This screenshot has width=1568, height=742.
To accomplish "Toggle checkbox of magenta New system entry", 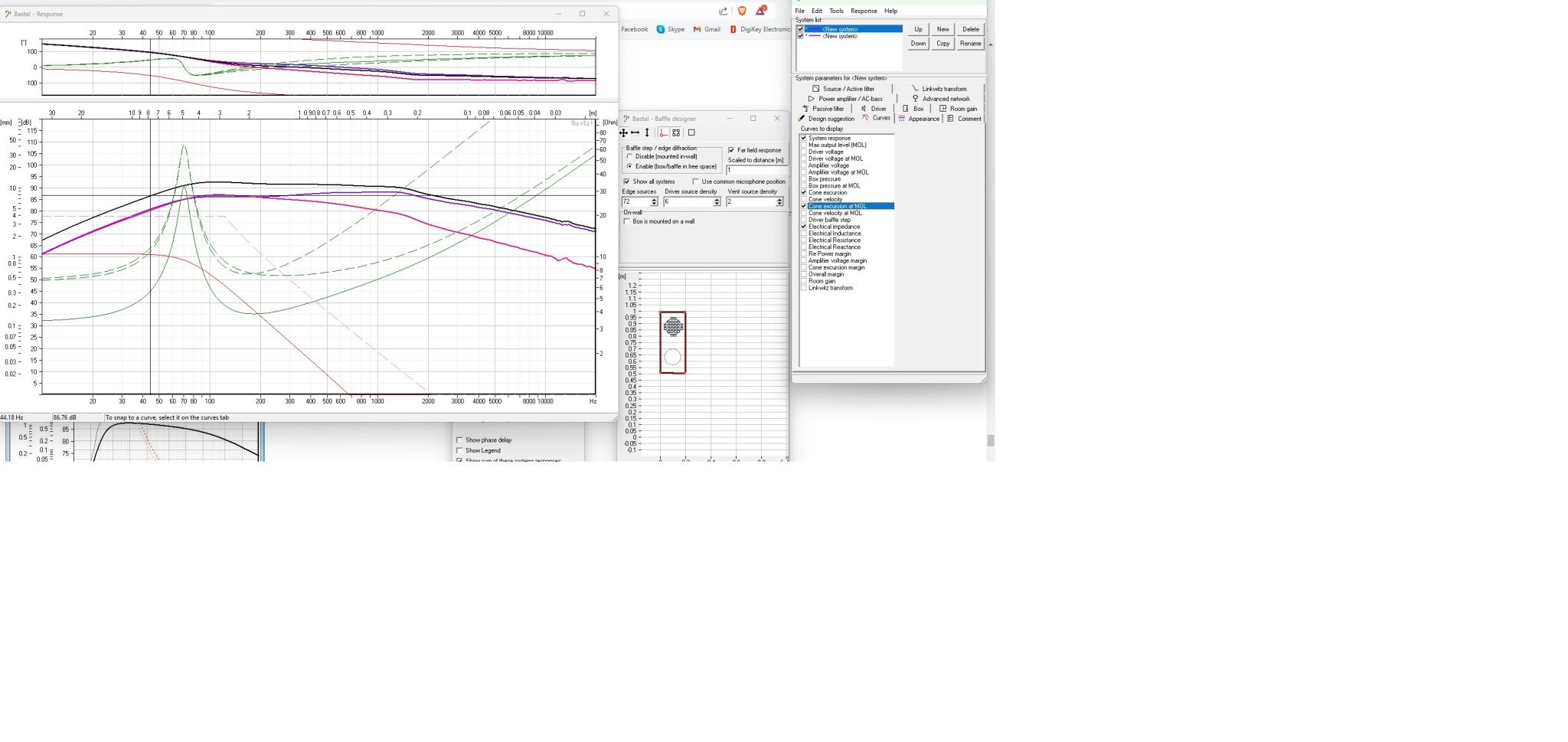I will point(800,36).
